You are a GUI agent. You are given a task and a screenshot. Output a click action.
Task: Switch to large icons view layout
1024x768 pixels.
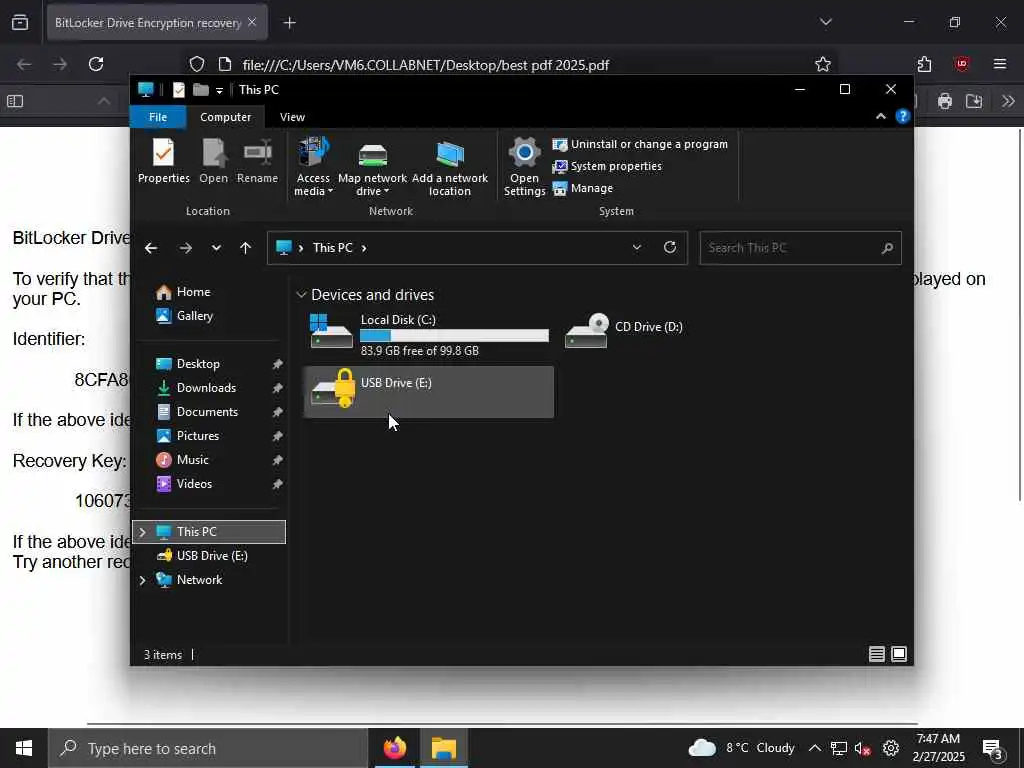coord(899,654)
